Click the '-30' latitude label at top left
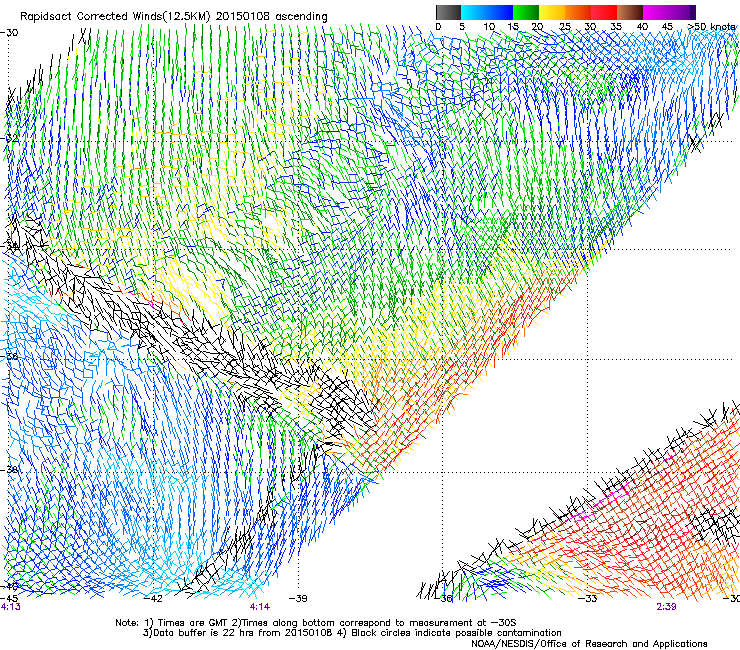This screenshot has width=740, height=650. tap(9, 33)
